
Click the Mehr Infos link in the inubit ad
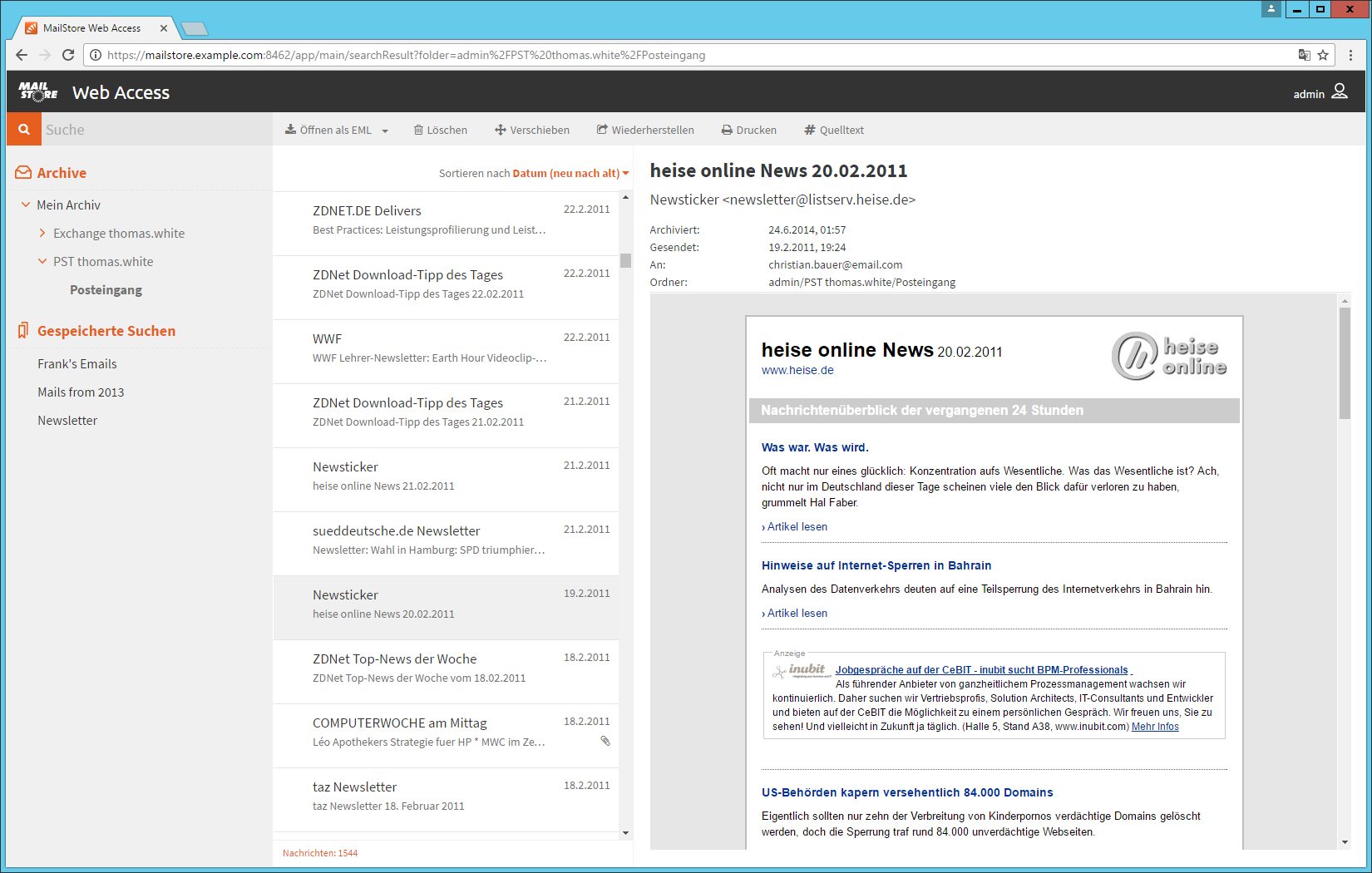pyautogui.click(x=1155, y=726)
